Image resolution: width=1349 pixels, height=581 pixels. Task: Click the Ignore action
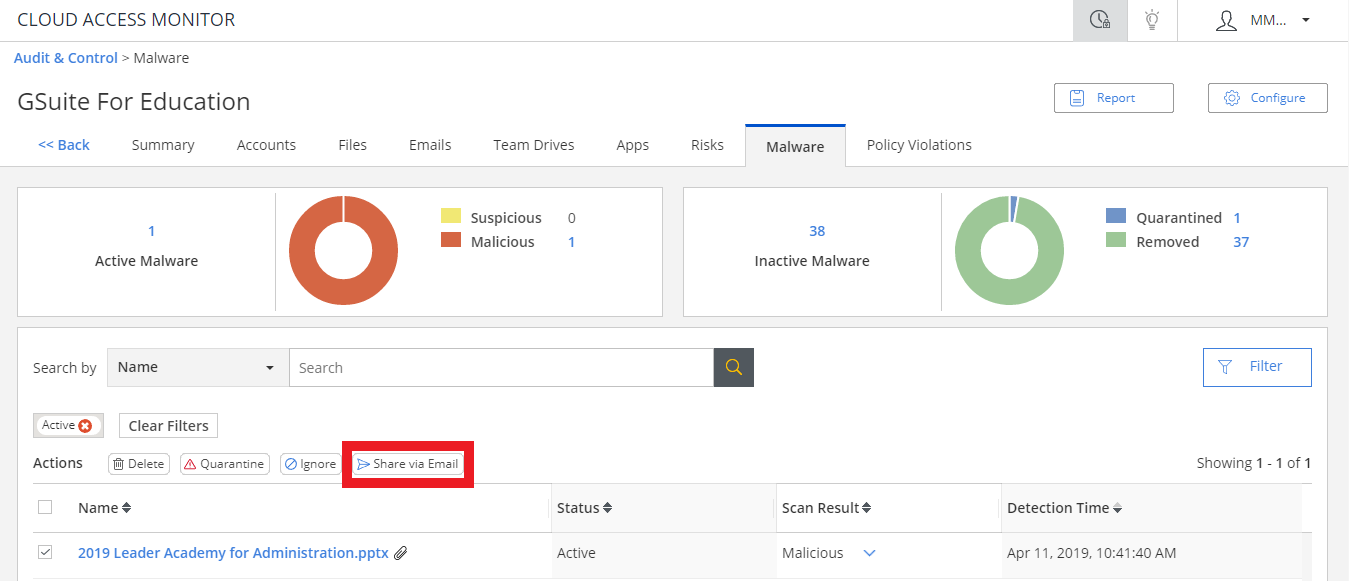tap(310, 464)
